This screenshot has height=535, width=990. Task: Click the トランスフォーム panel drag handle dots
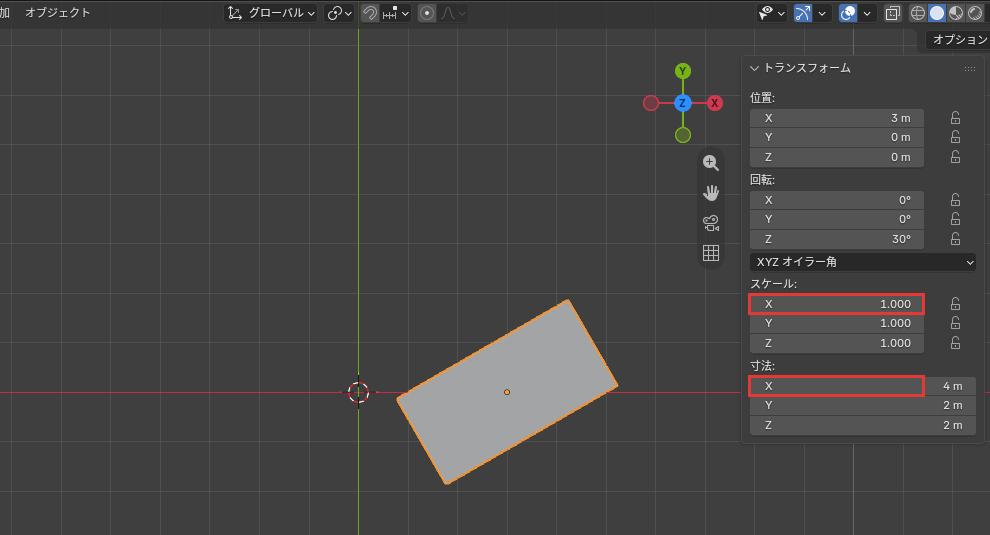coord(970,68)
